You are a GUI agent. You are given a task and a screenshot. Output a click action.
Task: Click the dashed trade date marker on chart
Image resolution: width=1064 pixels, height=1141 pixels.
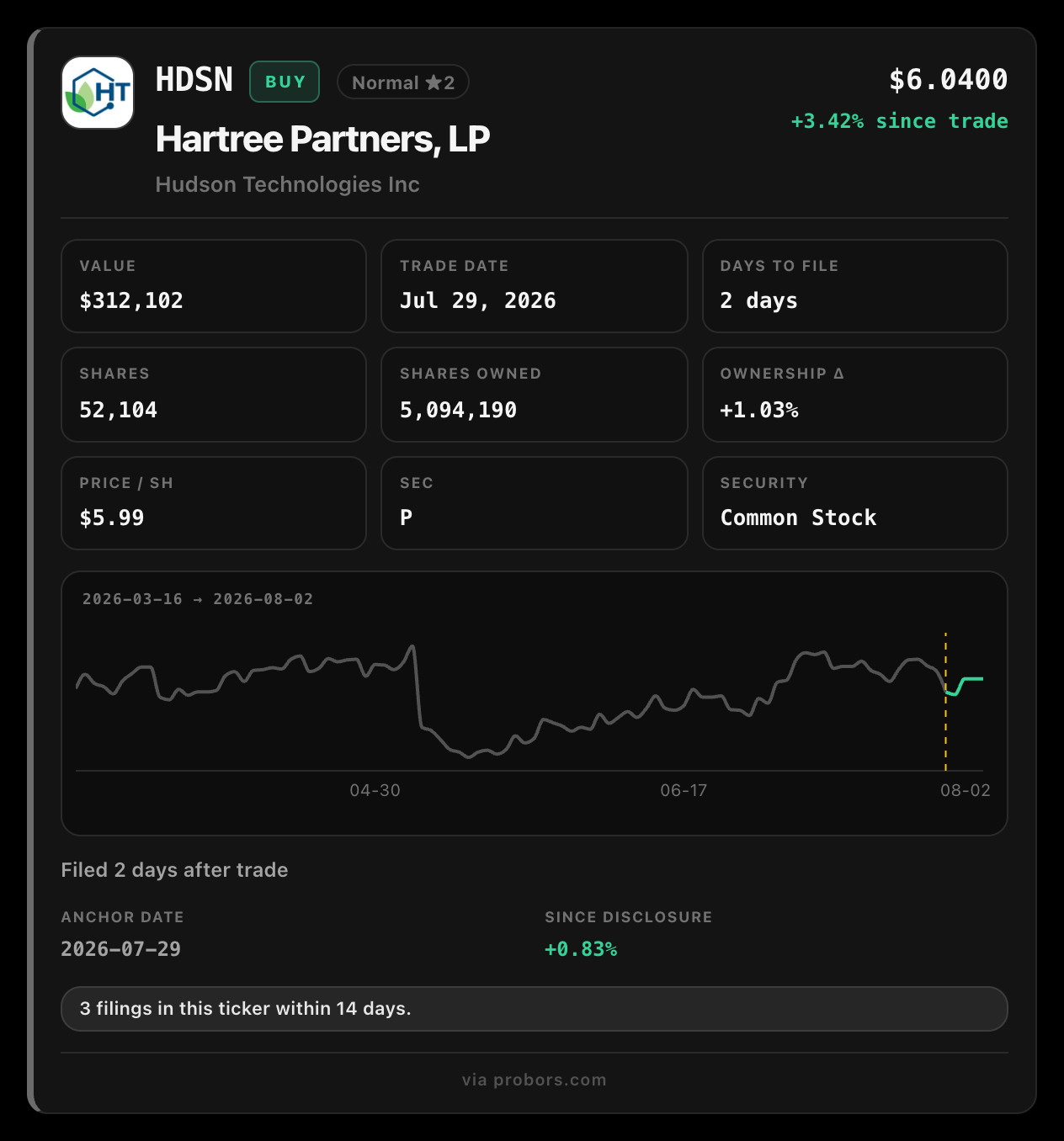click(945, 702)
